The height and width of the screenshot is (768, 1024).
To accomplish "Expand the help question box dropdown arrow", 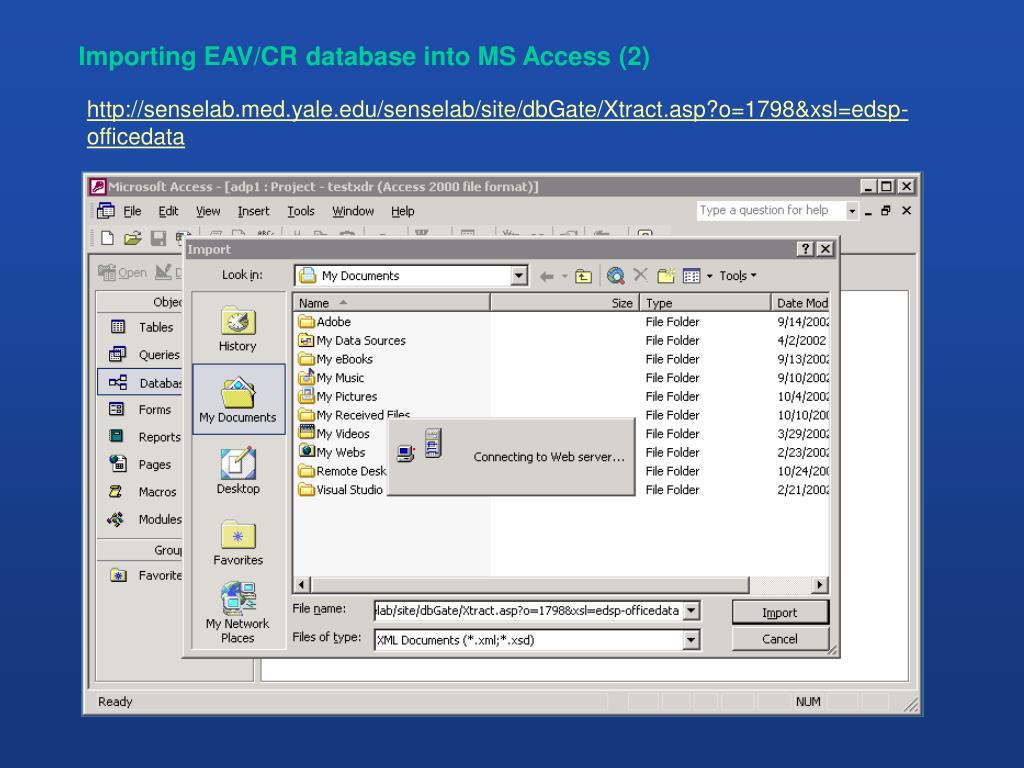I will coord(852,211).
